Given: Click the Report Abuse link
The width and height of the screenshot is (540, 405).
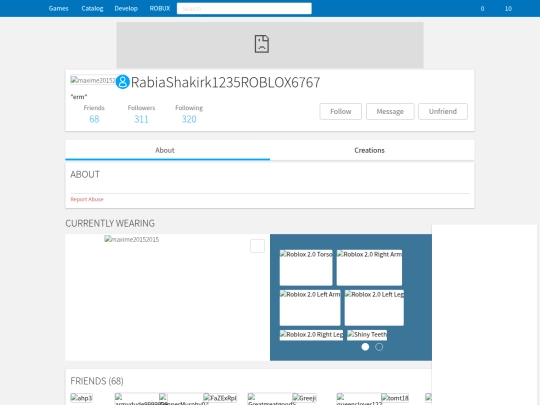Looking at the screenshot, I should pos(87,199).
